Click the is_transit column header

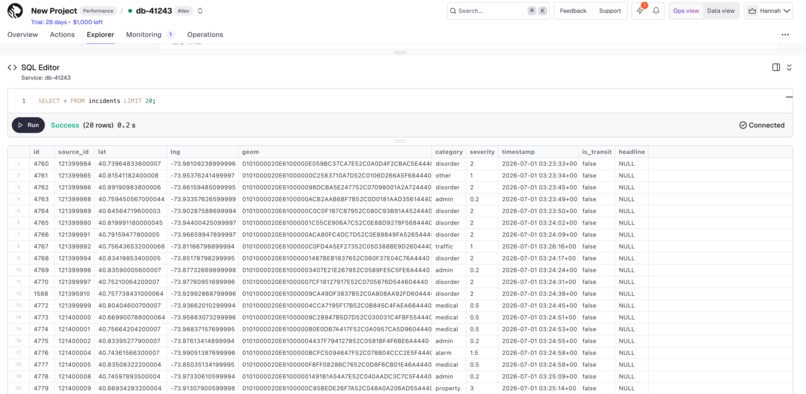click(x=597, y=152)
